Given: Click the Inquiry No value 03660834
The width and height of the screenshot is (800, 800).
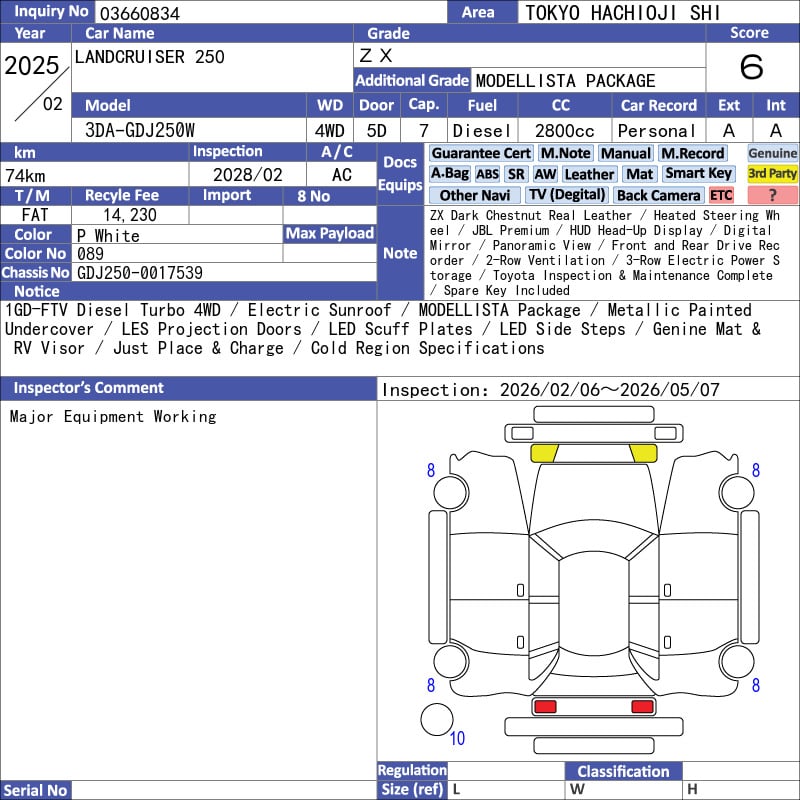Looking at the screenshot, I should [x=139, y=13].
